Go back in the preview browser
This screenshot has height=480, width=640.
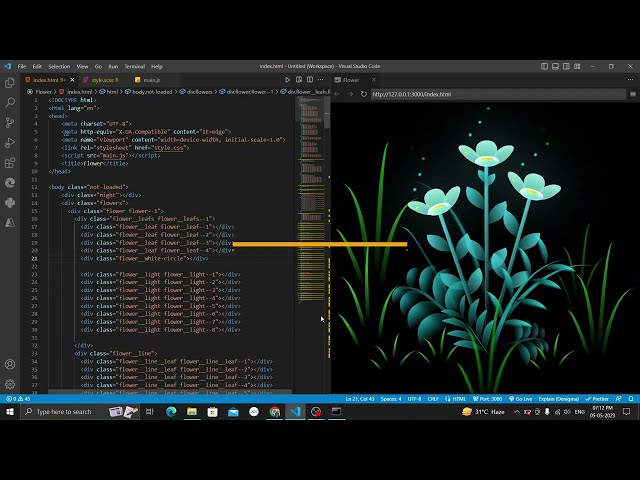click(x=337, y=94)
